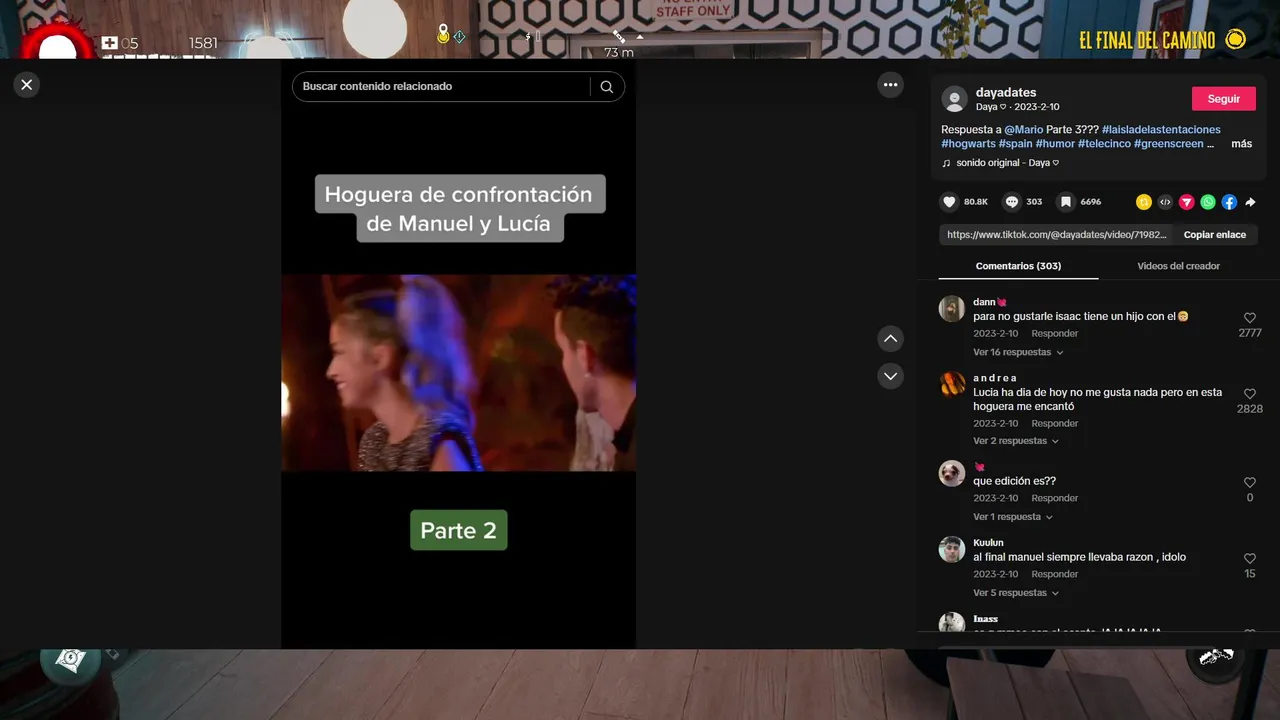Click the bonfire video frame
1280x720 pixels.
(458, 373)
